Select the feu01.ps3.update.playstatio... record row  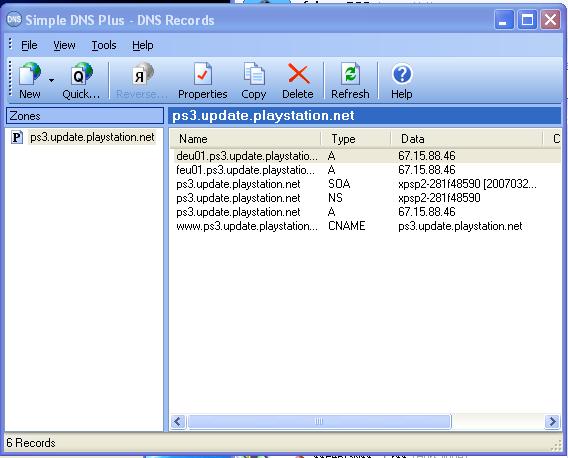pos(366,170)
